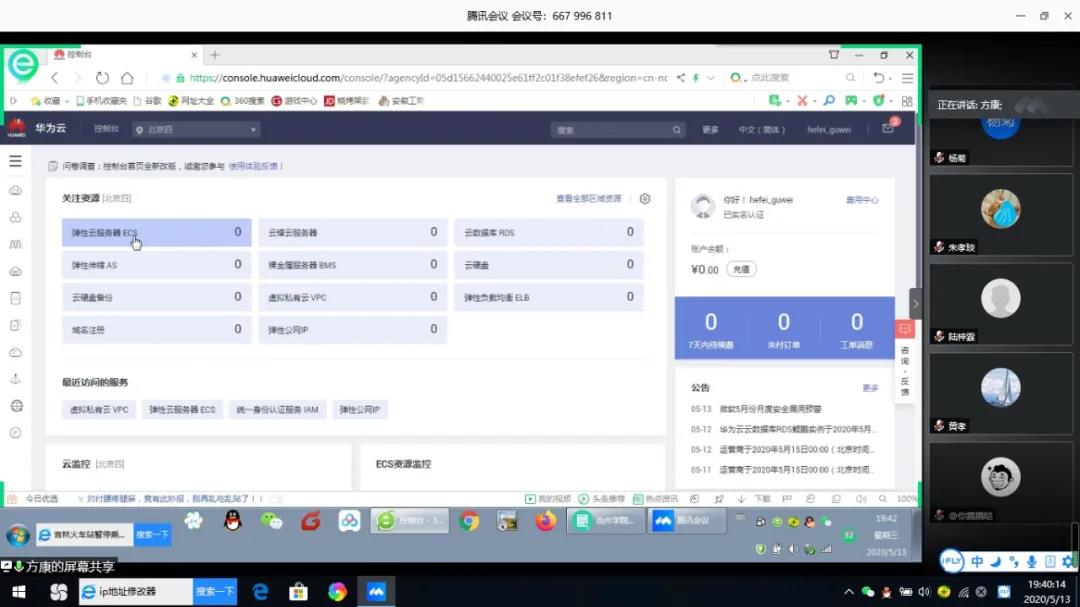The image size is (1080, 607).
Task: Open Firefox icon in shared taskbar
Action: [546, 521]
